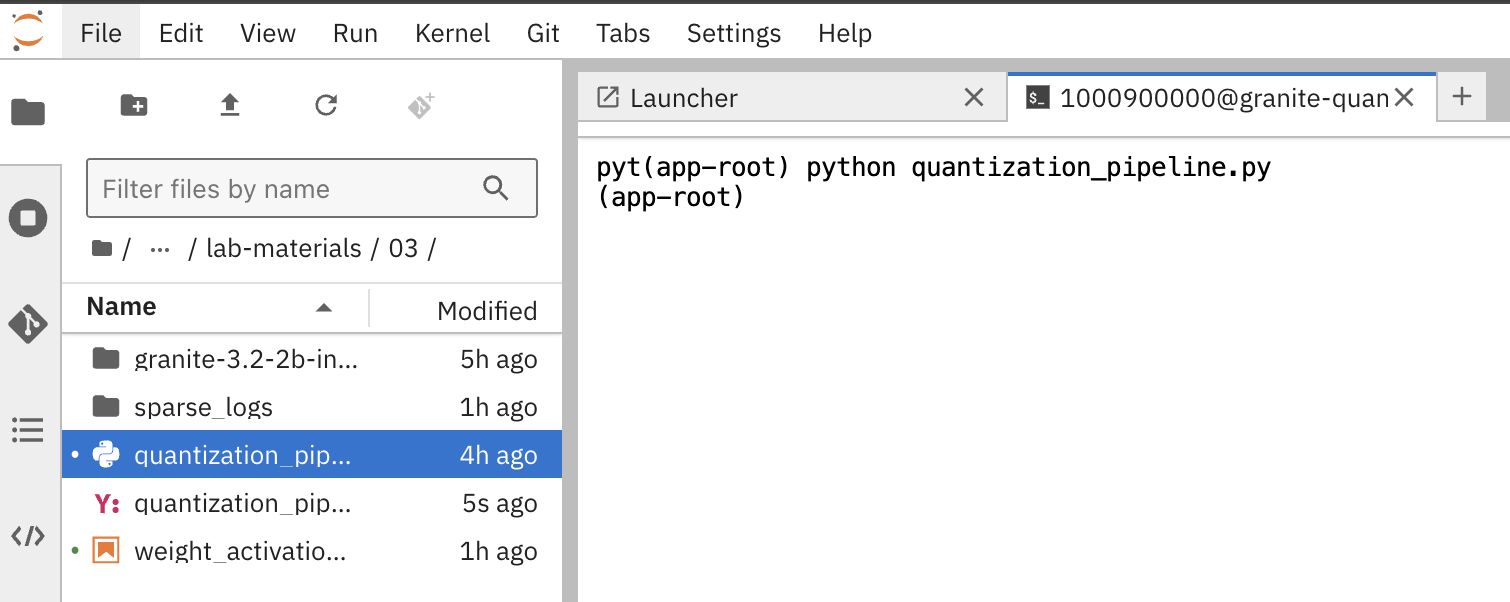The width and height of the screenshot is (1510, 602).
Task: Select the sparse_logs folder
Action: (x=312, y=407)
